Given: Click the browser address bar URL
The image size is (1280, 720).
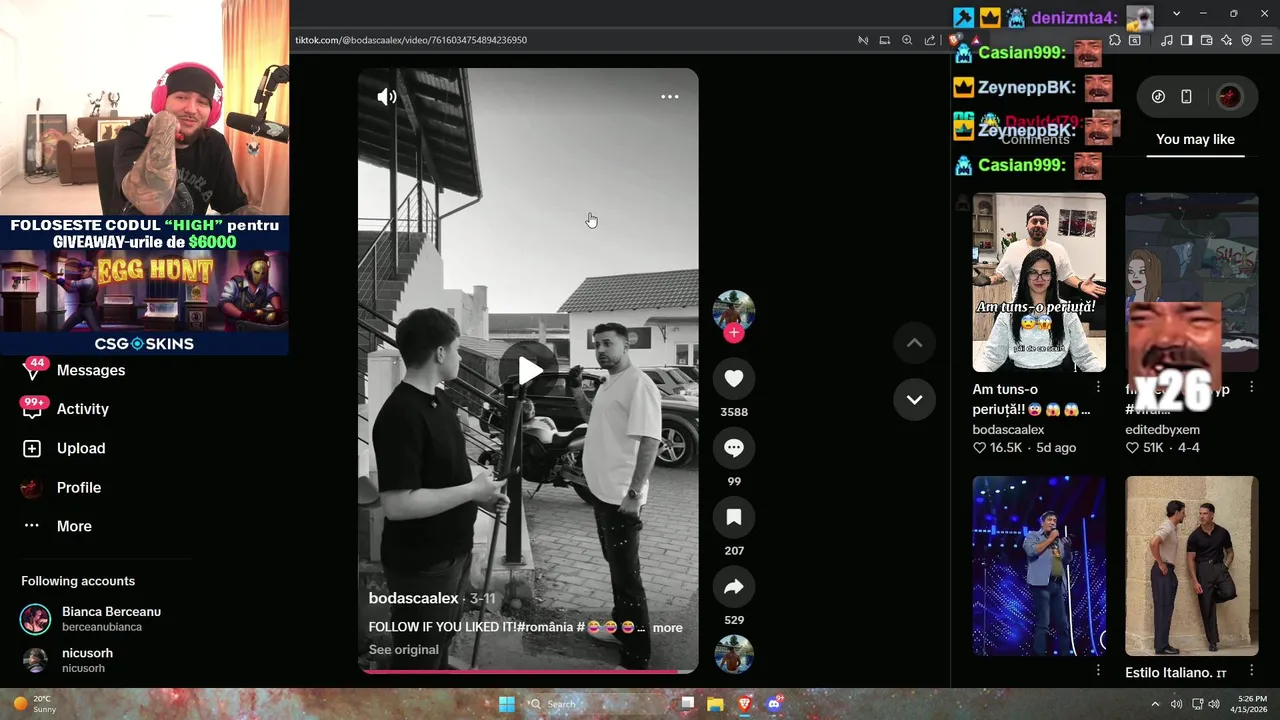Looking at the screenshot, I should point(411,40).
